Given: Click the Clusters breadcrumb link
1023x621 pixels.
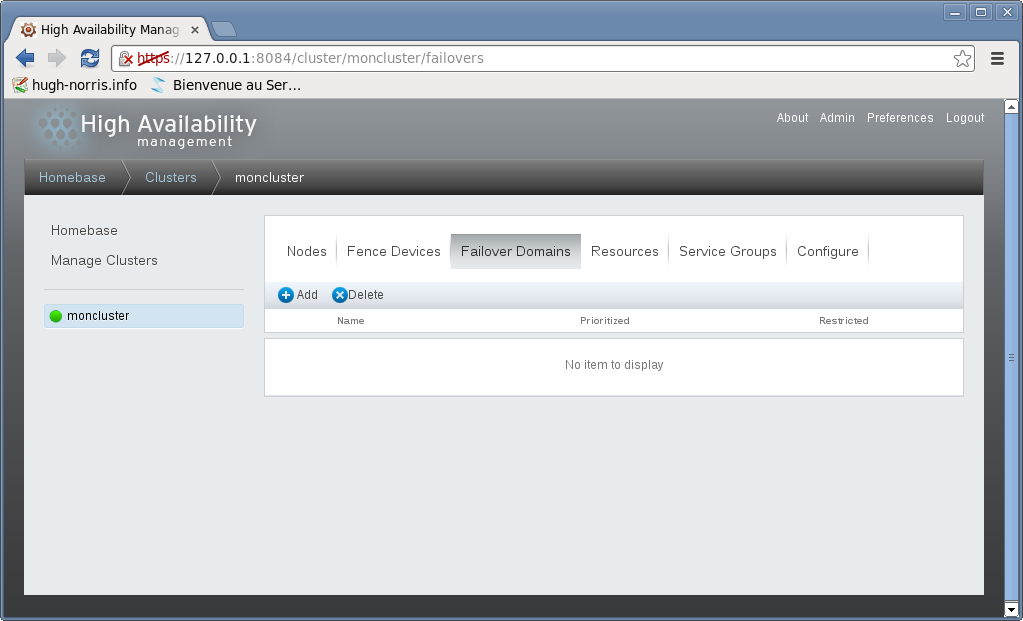Looking at the screenshot, I should pyautogui.click(x=170, y=177).
